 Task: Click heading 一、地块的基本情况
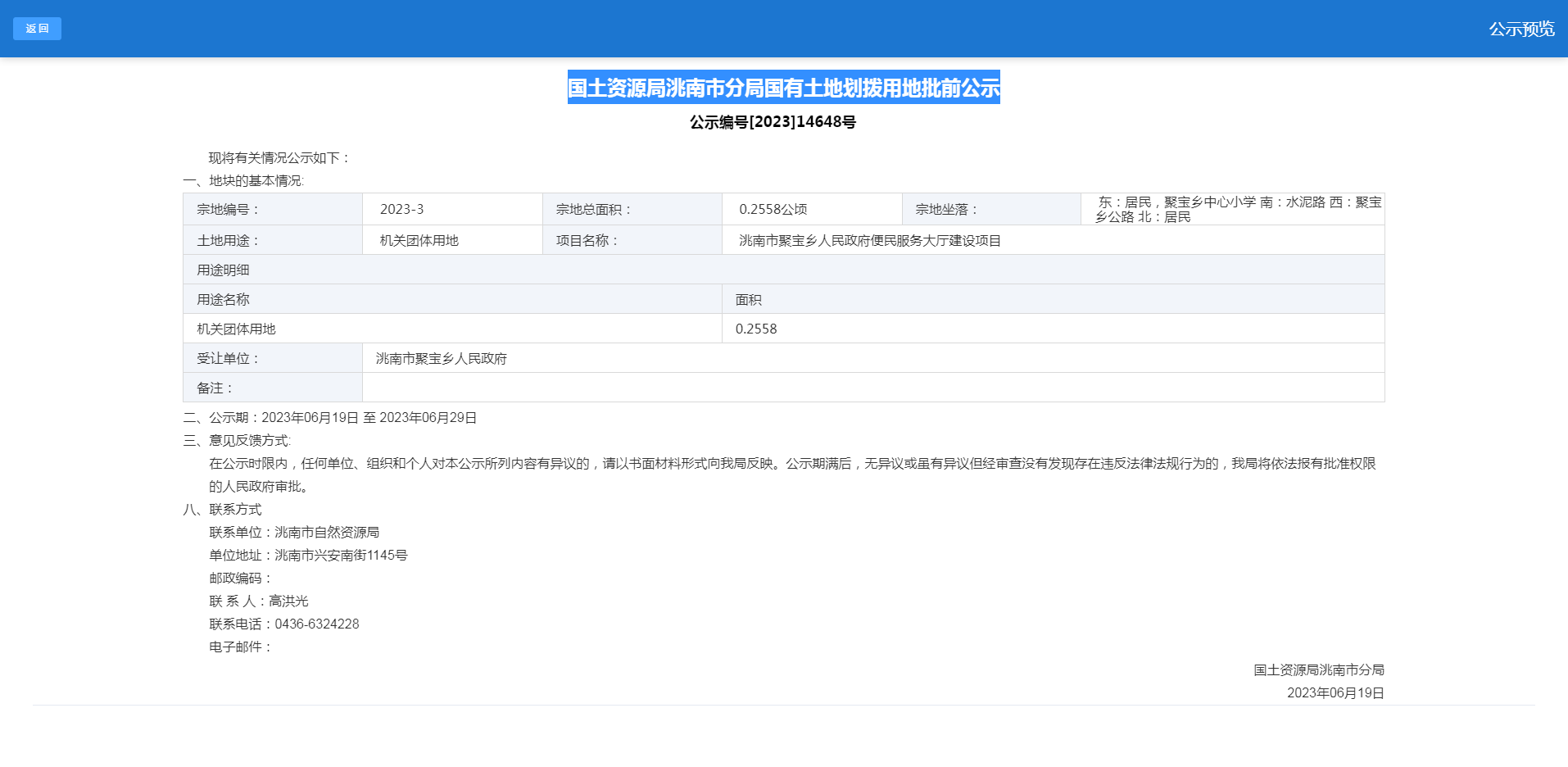(x=243, y=181)
